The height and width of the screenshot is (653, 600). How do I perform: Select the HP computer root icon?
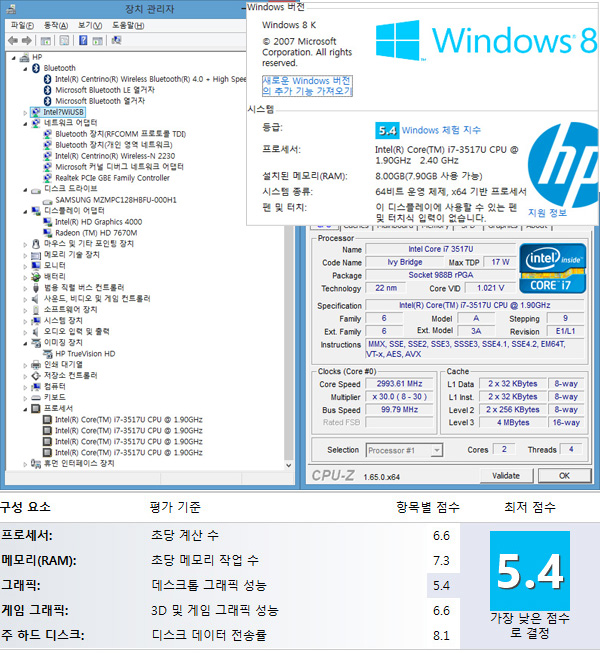(25, 57)
